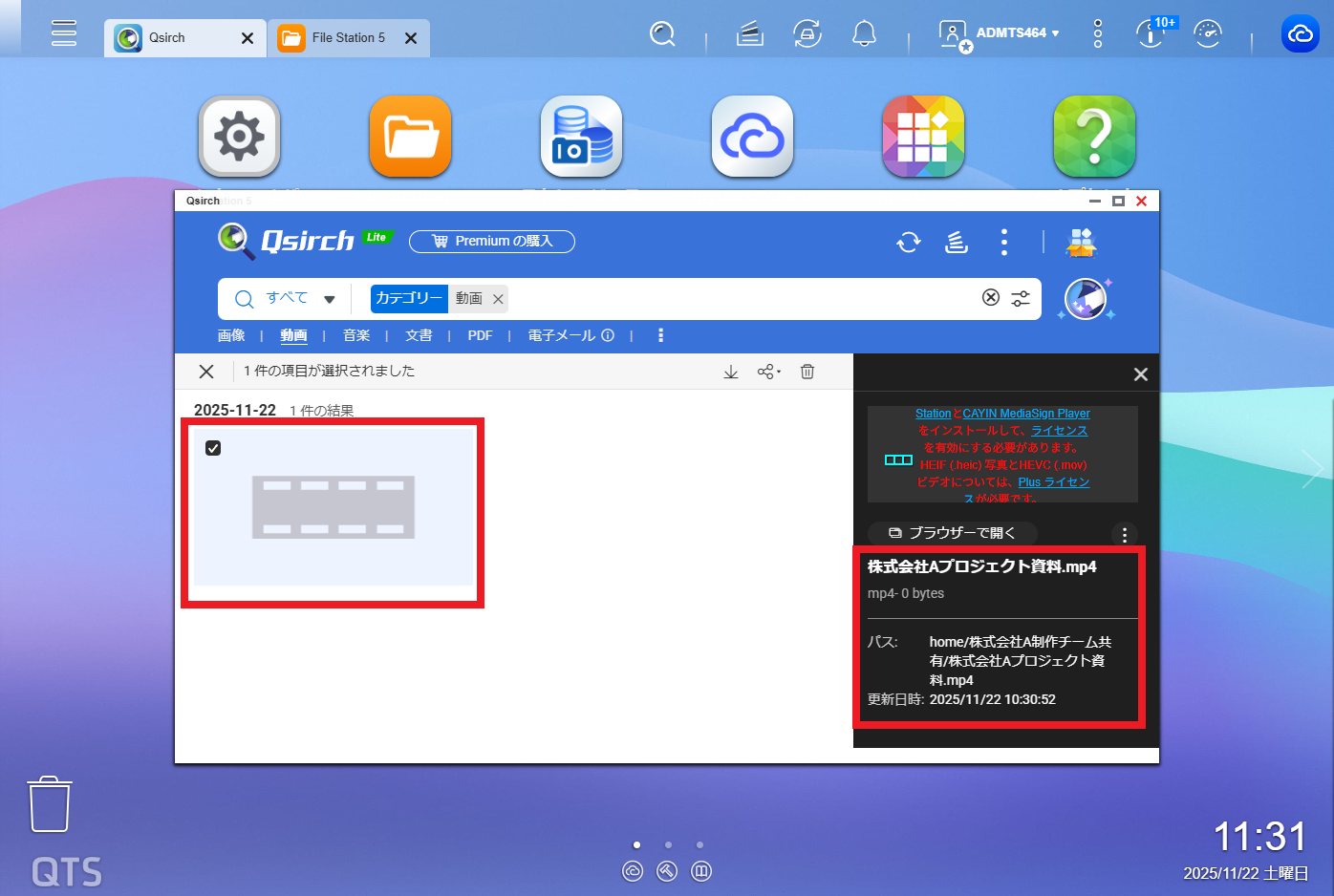This screenshot has width=1334, height=896.
Task: Switch to the PDF category tab
Action: coord(480,335)
